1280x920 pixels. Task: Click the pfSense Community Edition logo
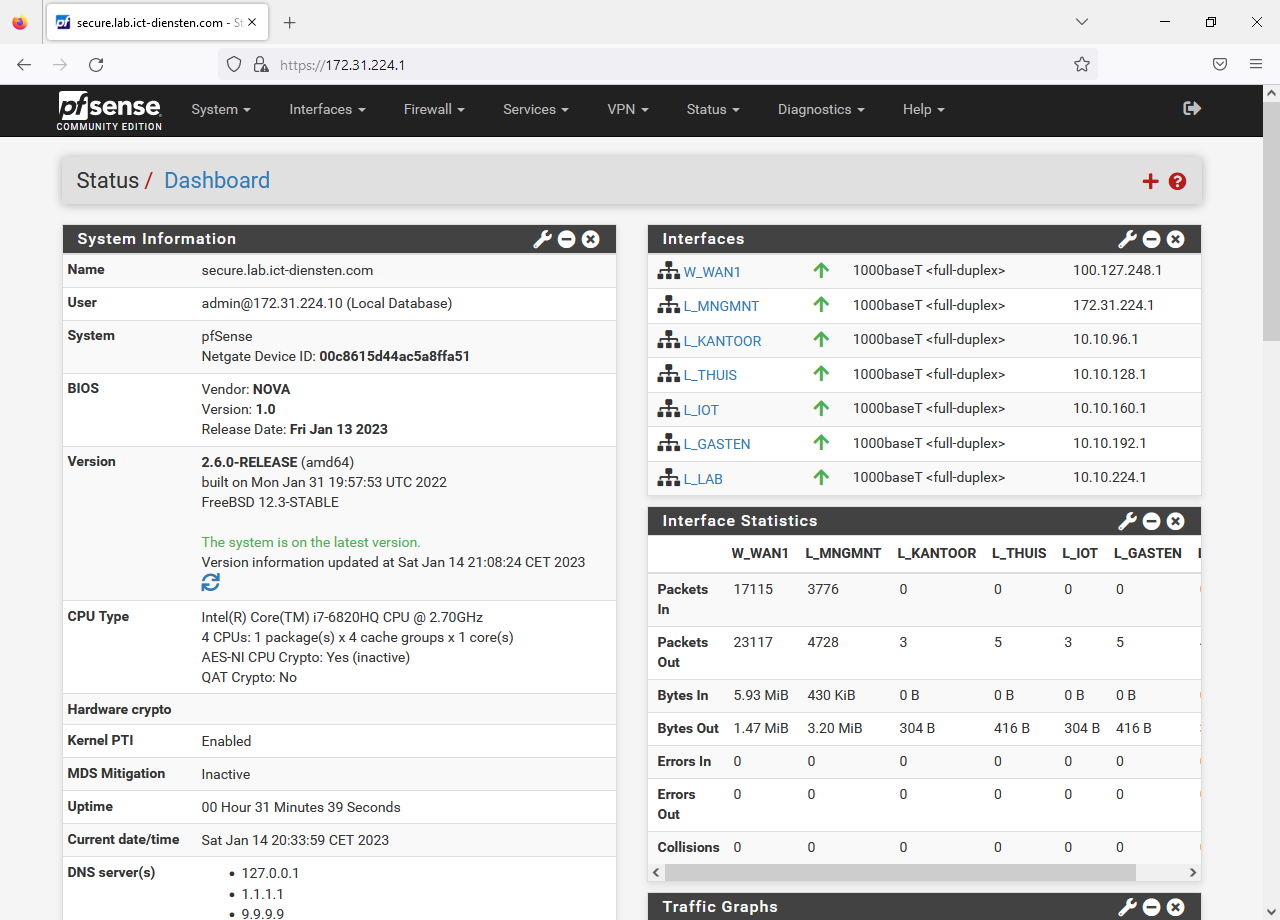[x=109, y=110]
